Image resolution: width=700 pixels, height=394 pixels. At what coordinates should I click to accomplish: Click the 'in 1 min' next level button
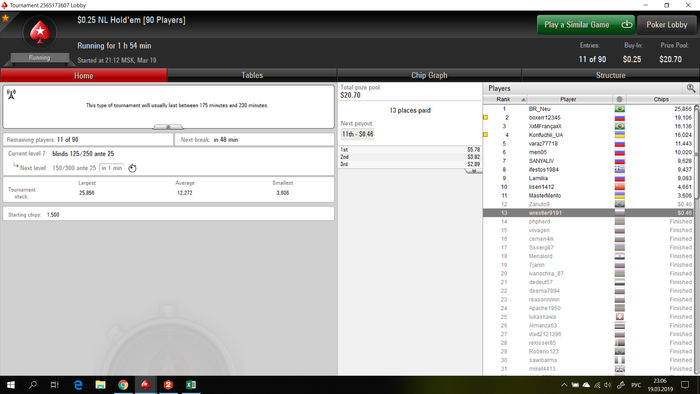click(x=112, y=168)
